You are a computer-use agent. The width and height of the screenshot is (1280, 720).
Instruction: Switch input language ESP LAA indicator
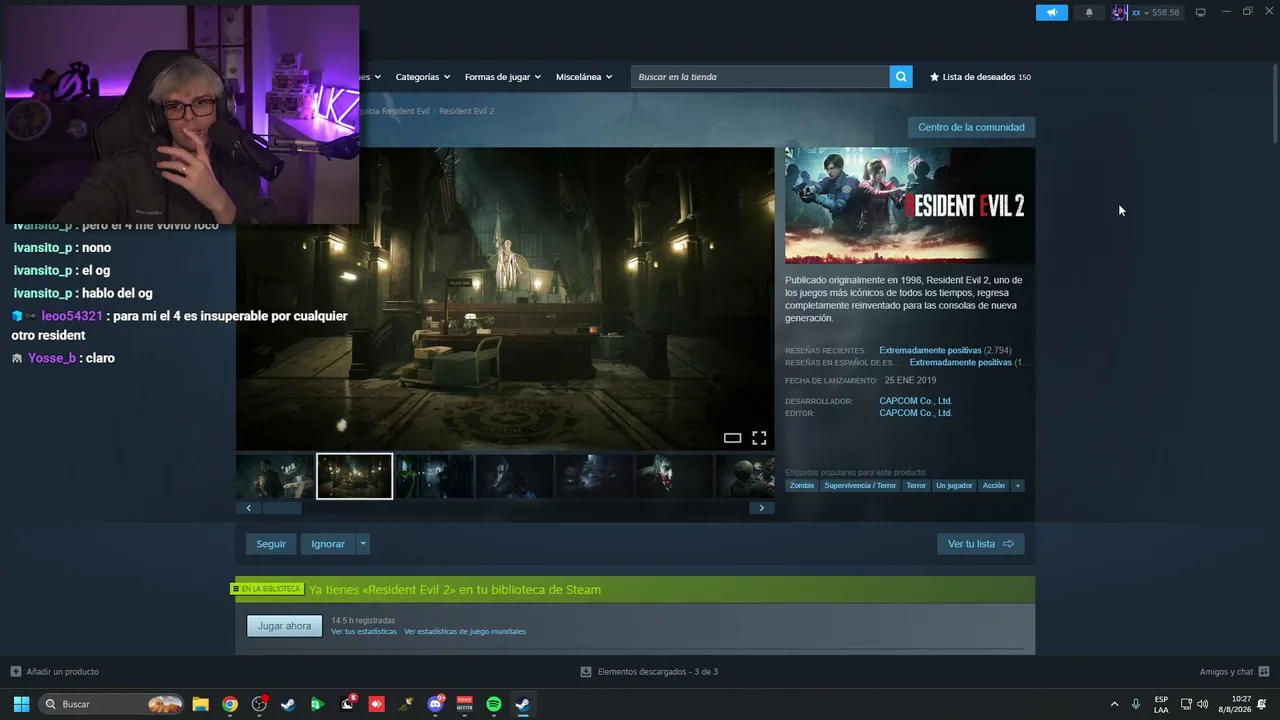[x=1161, y=704]
